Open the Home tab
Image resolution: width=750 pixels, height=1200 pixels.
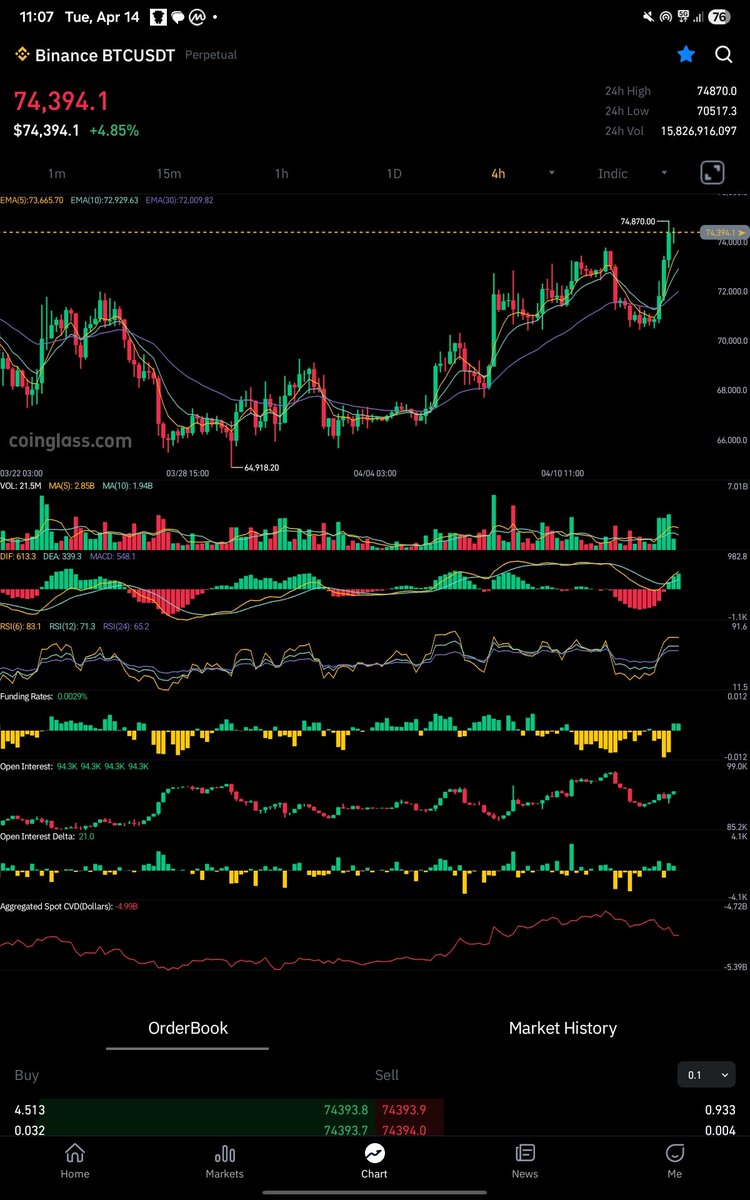[x=75, y=1161]
